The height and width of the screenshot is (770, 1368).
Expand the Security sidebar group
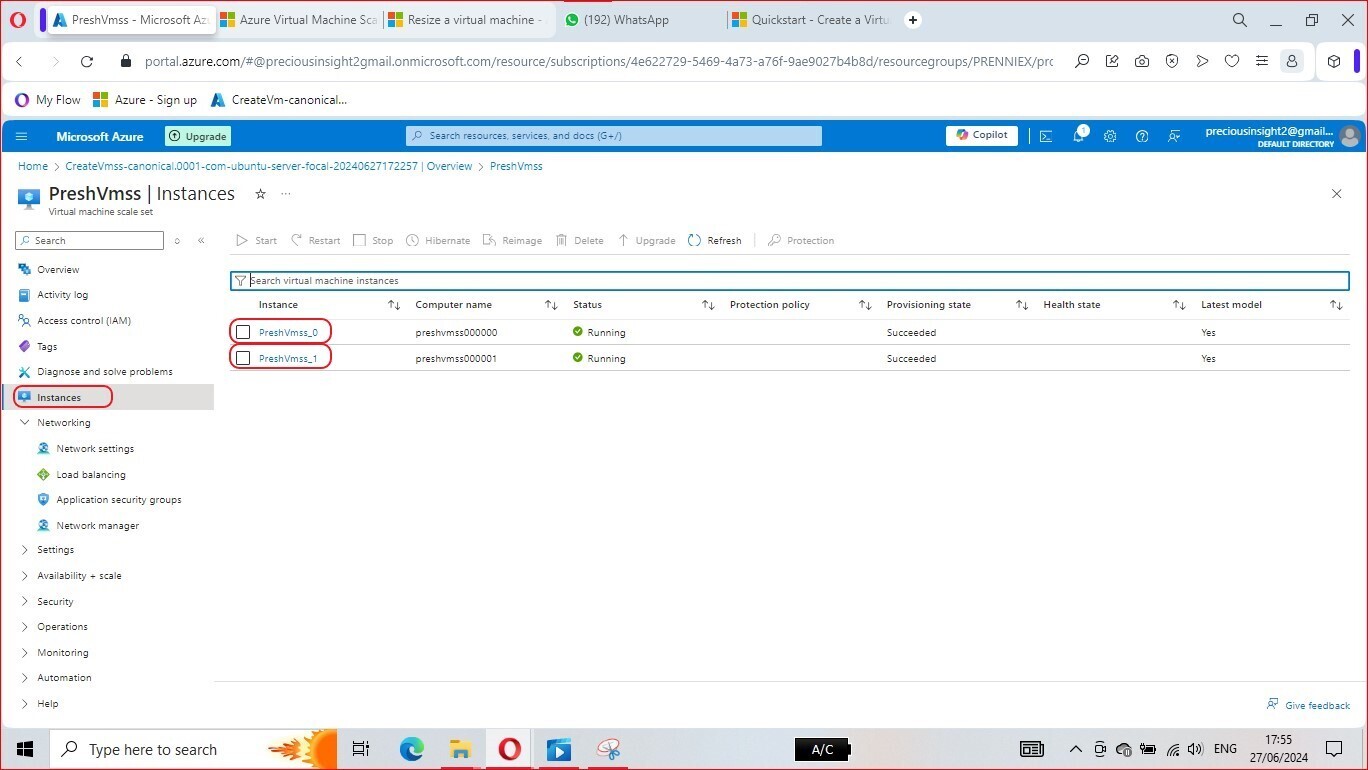tap(25, 602)
